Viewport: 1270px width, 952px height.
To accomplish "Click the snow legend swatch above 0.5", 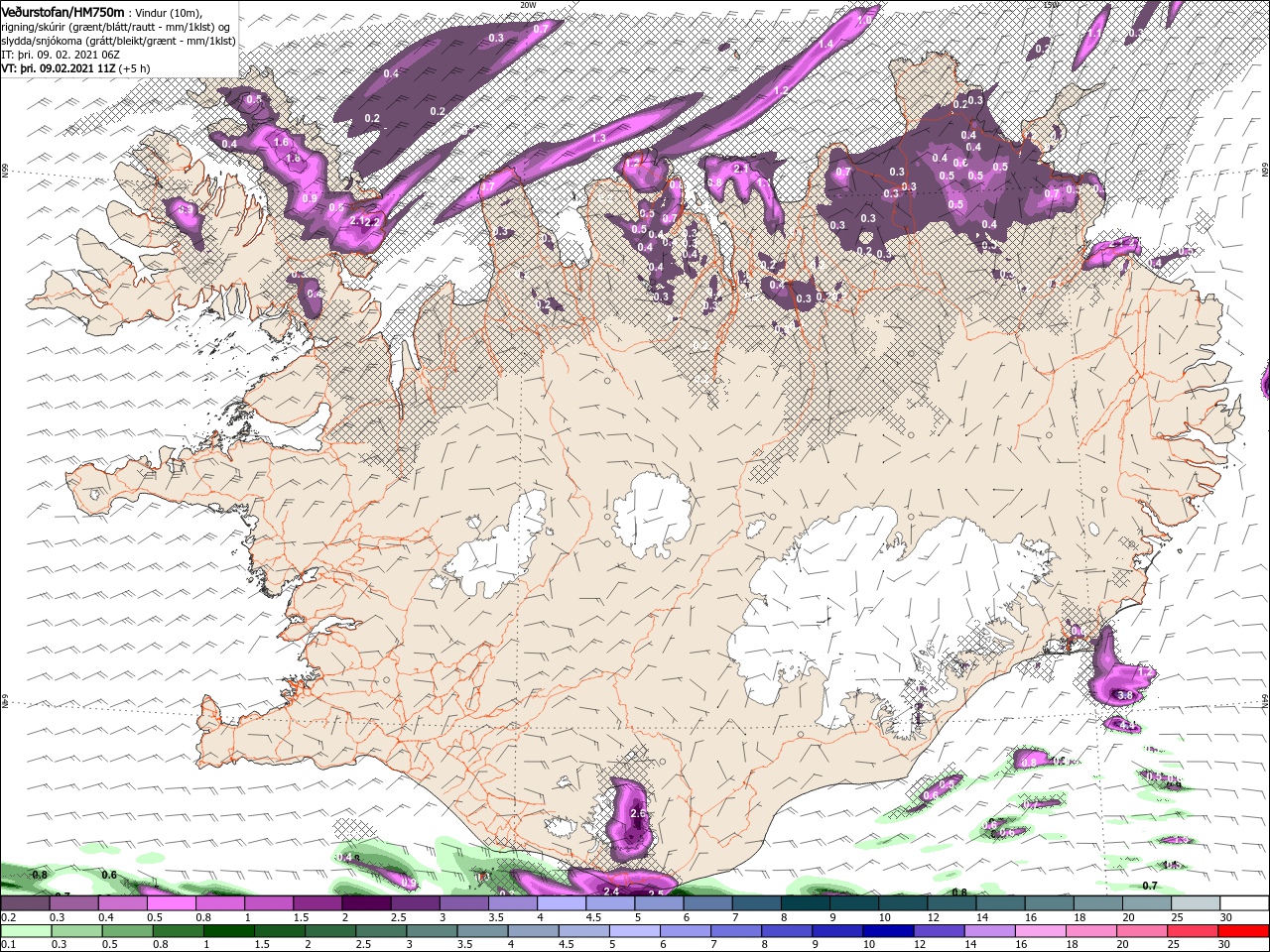I will pyautogui.click(x=171, y=903).
